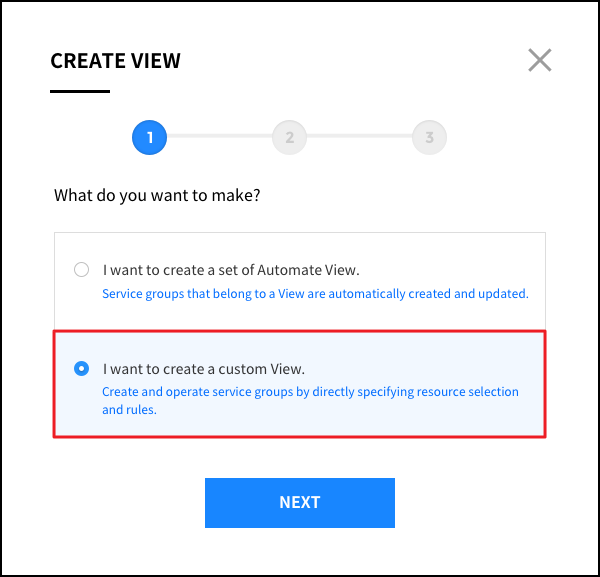
Task: Click the step 1 circle indicator
Action: point(149,138)
